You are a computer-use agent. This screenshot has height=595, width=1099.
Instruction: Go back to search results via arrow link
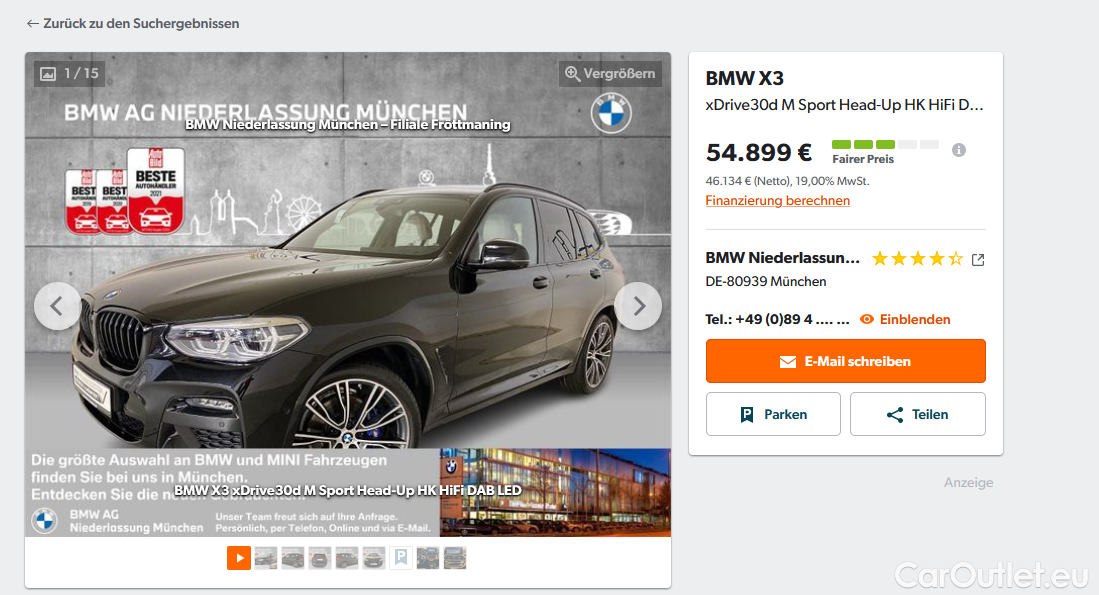click(132, 23)
